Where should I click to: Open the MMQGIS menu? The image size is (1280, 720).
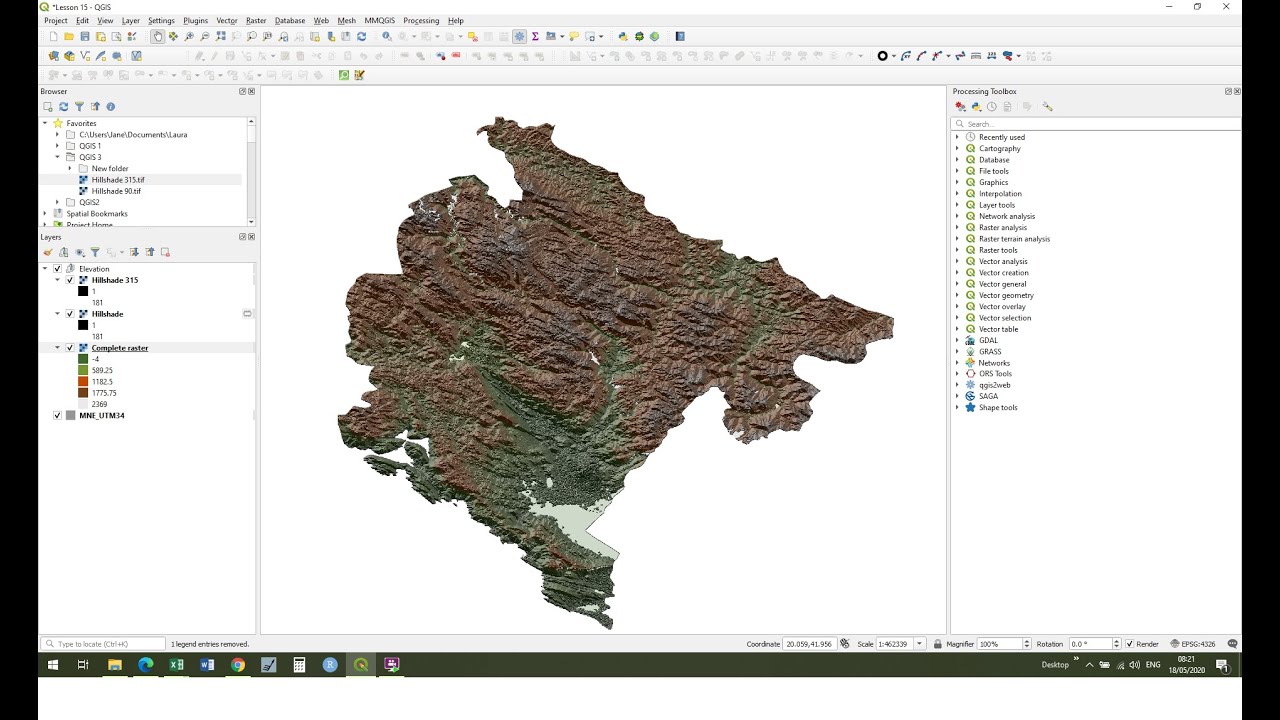380,20
